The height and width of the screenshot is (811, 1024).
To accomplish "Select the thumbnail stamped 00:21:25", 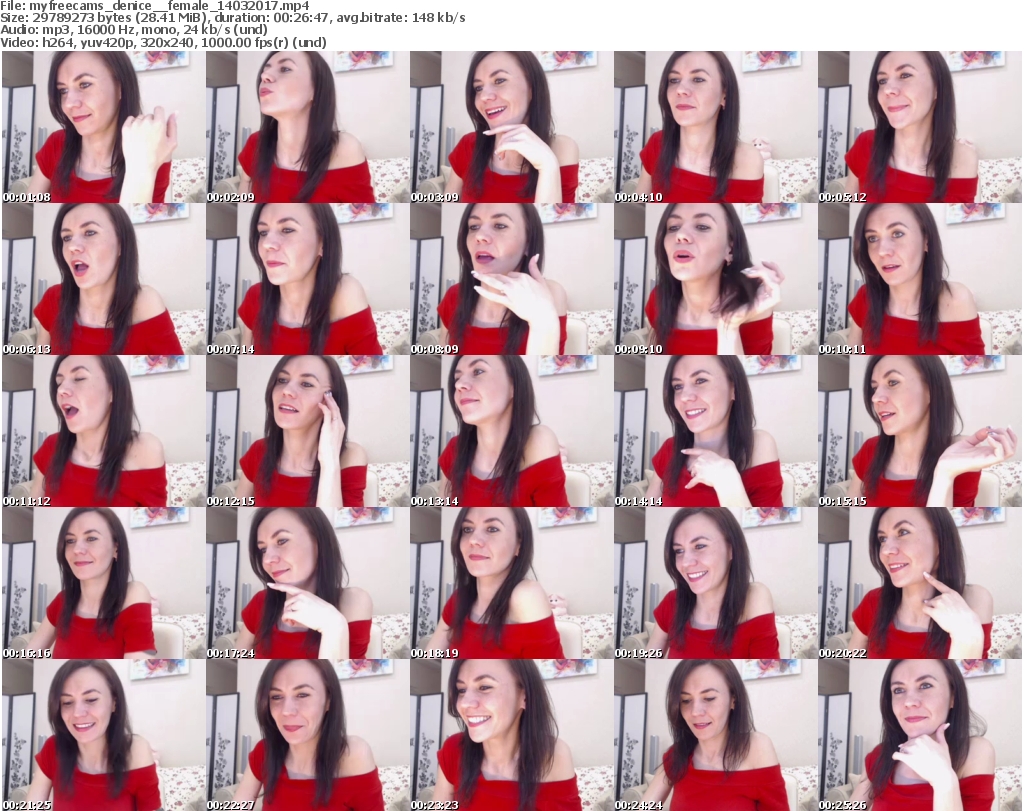I will pos(103,736).
